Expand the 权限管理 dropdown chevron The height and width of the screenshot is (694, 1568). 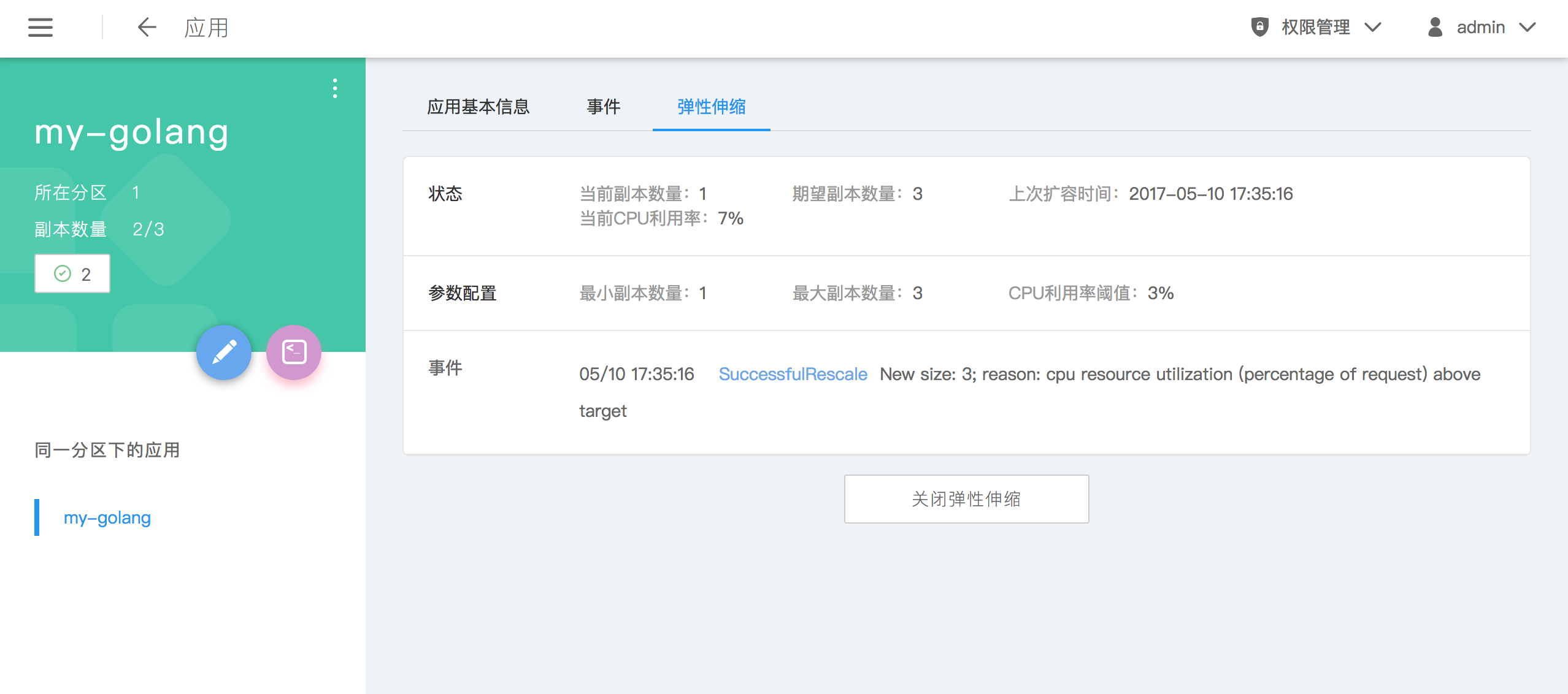1373,28
